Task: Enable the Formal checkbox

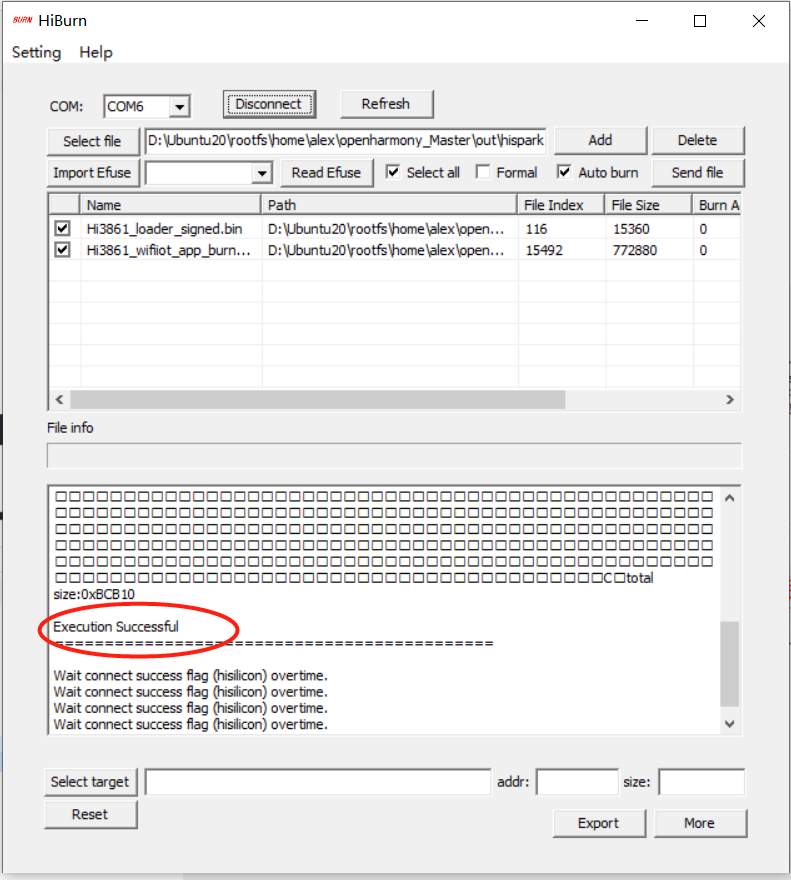Action: pyautogui.click(x=483, y=172)
